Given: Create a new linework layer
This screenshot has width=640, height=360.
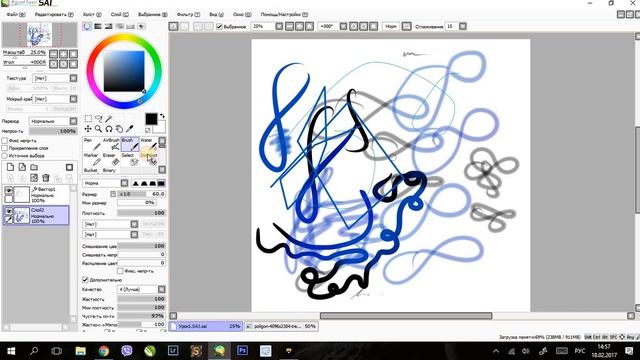Looking at the screenshot, I should (x=22, y=167).
